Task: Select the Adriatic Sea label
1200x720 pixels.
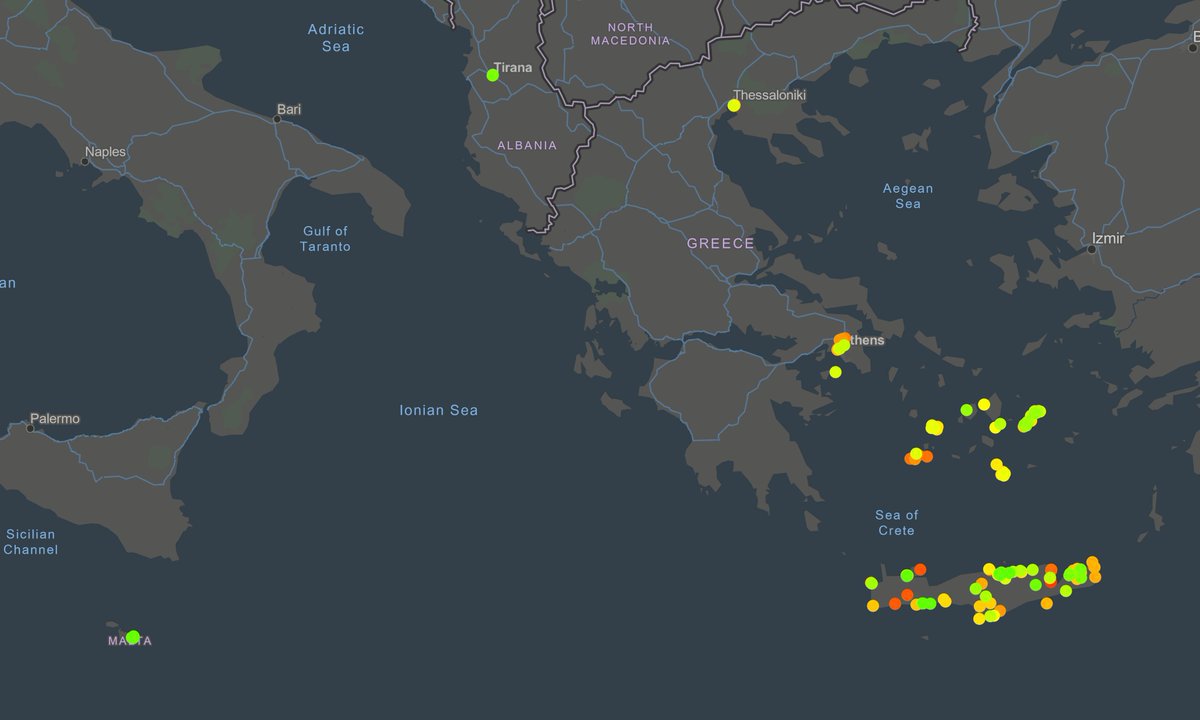Action: 336,38
